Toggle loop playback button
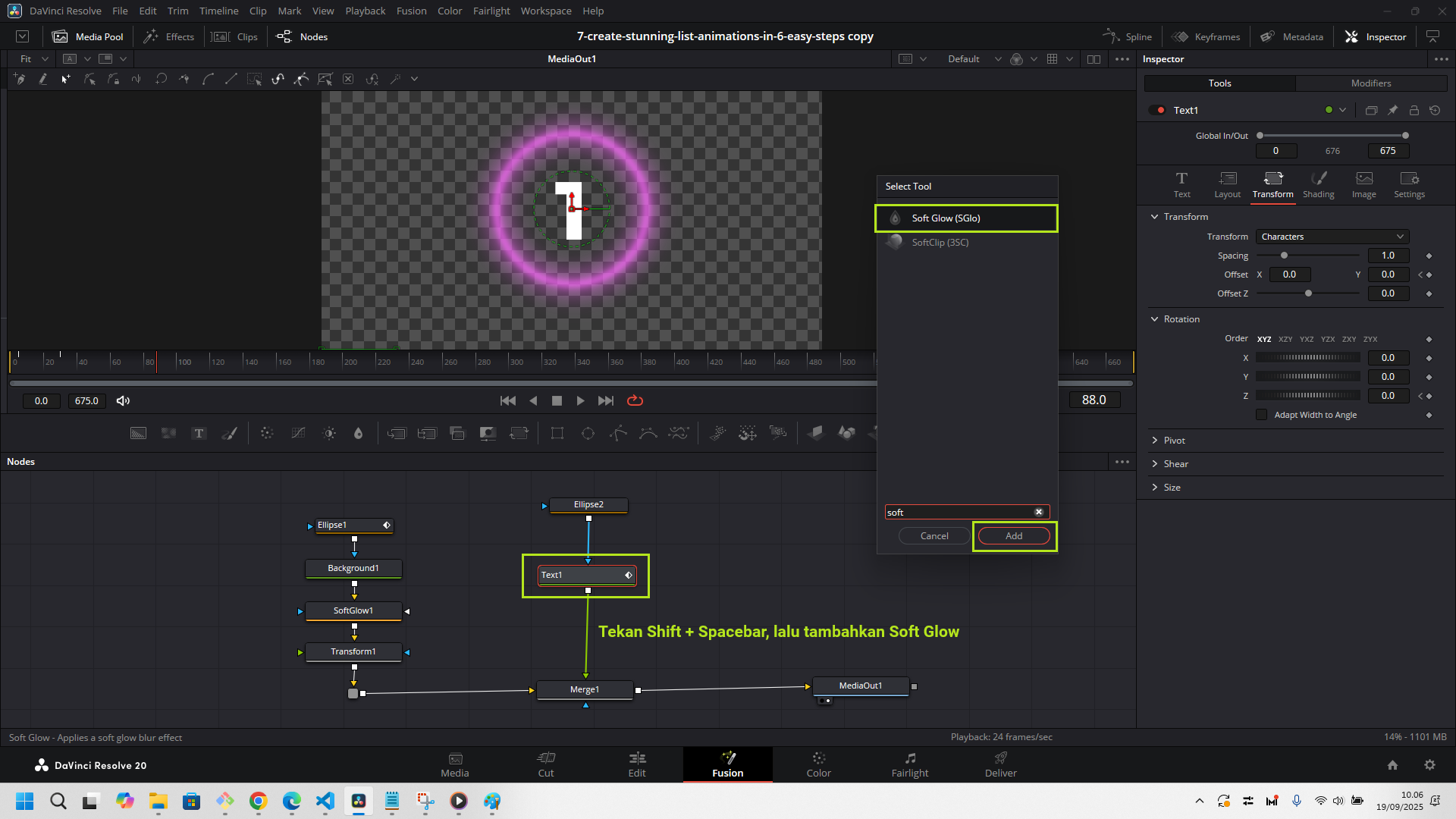This screenshot has width=1456, height=819. pos(635,400)
